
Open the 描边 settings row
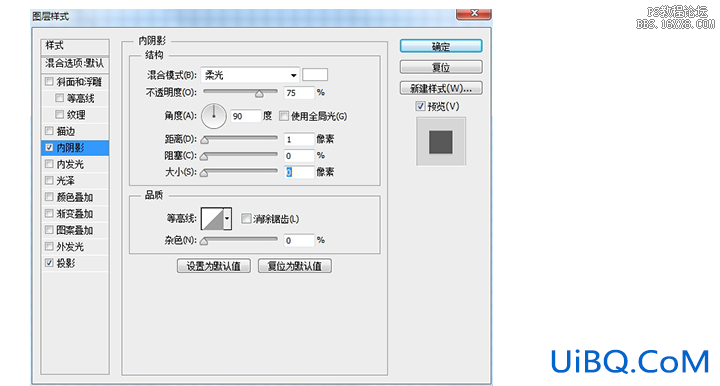click(75, 131)
